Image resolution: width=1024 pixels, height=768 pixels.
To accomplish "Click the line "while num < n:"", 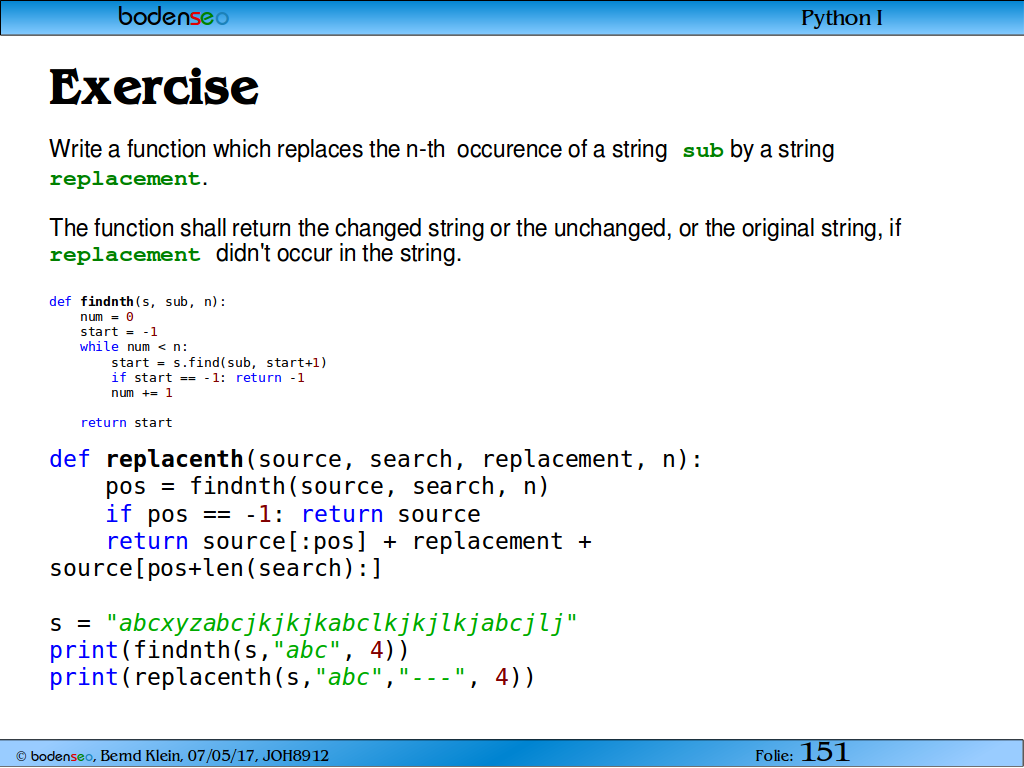I will [x=134, y=347].
